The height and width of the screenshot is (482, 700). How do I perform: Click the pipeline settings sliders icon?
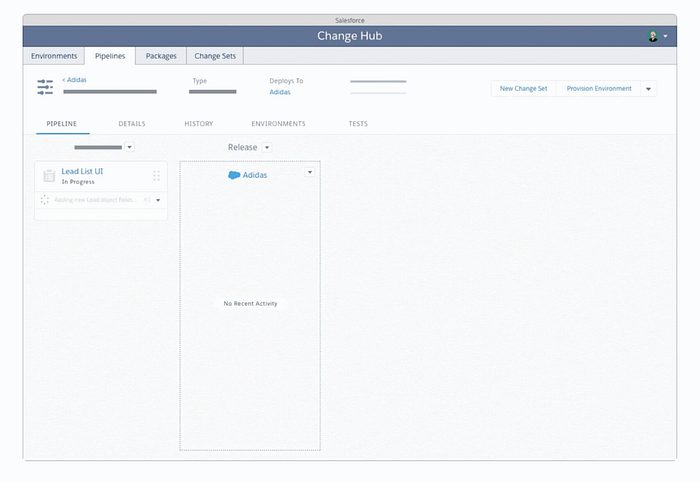click(45, 88)
